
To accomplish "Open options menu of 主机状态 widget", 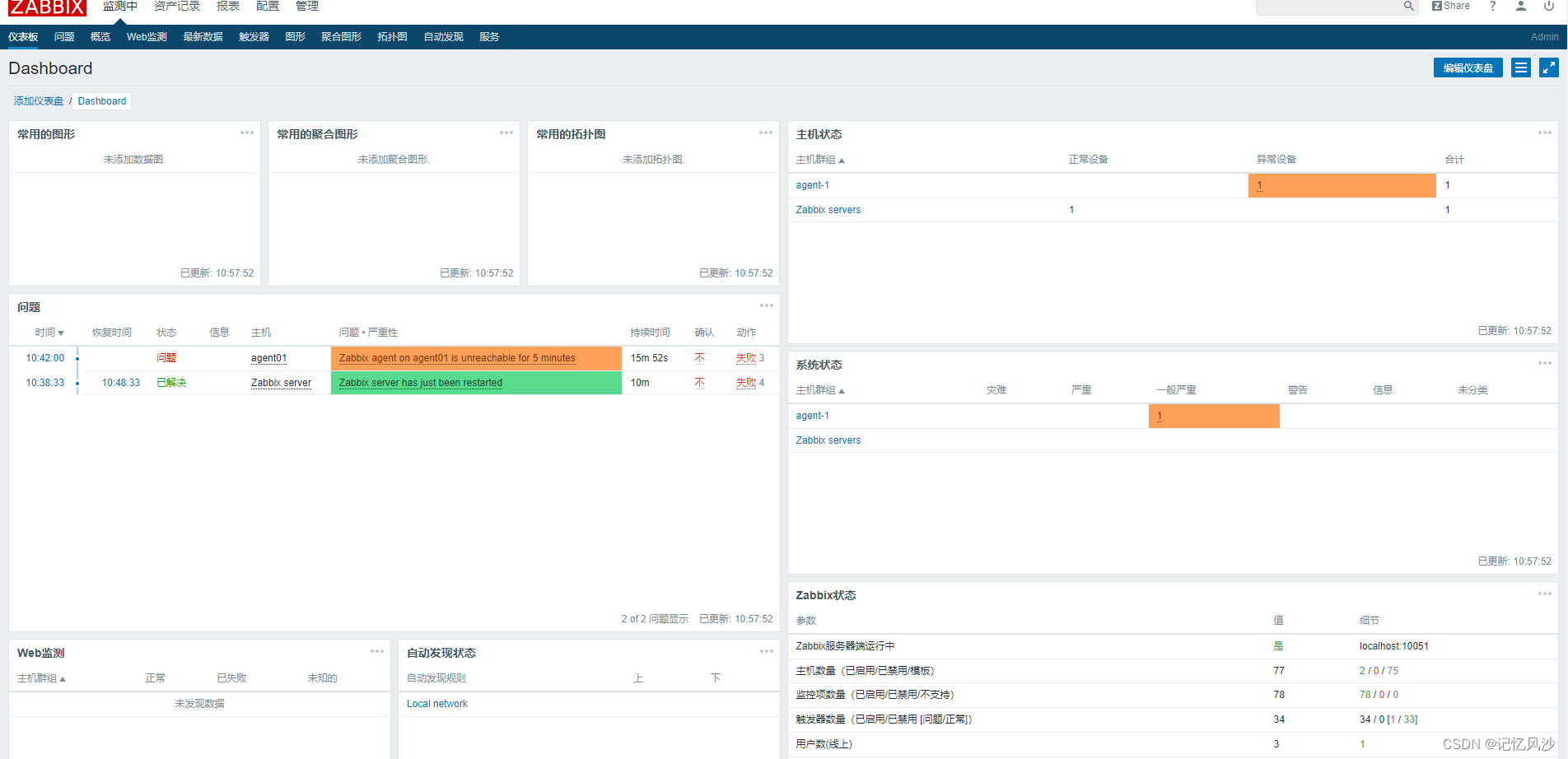I will 1545,133.
